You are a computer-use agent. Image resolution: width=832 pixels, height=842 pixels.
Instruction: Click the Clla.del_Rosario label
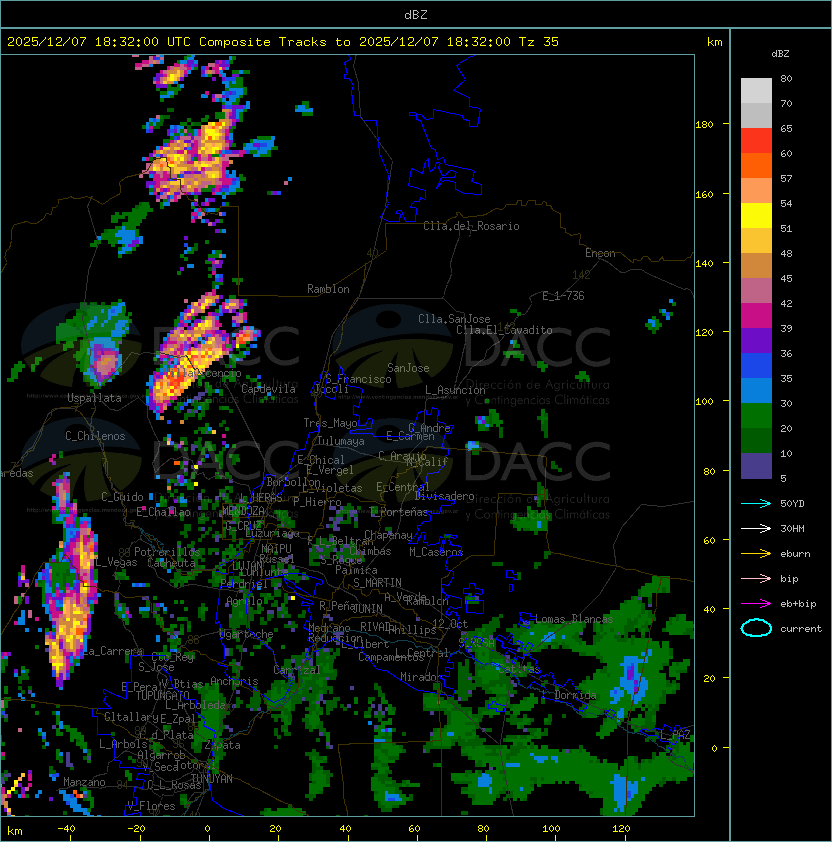[x=471, y=226]
